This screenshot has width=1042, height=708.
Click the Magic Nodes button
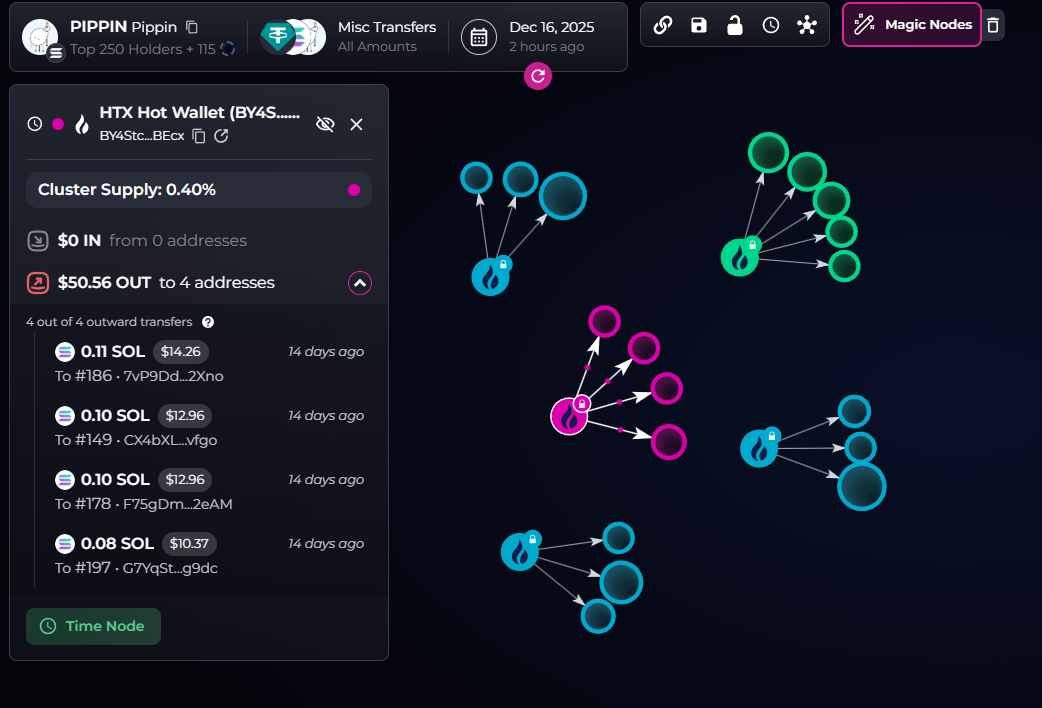911,25
